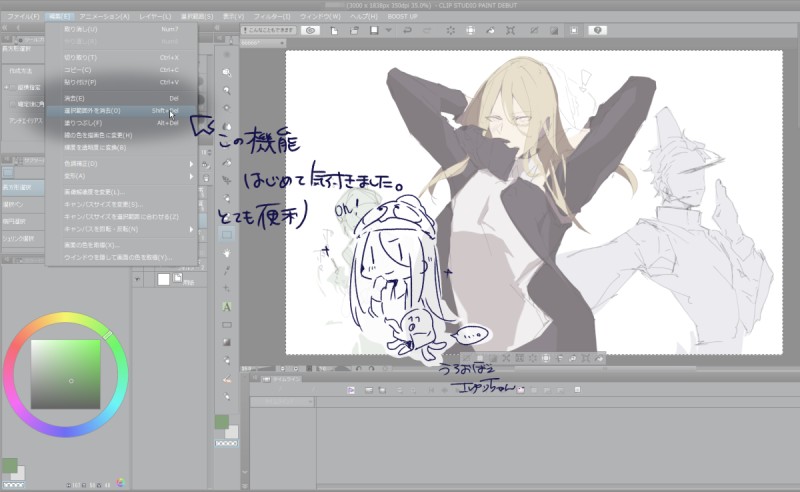Open the timeline selection dropdown
800x492 pixels.
[282, 402]
